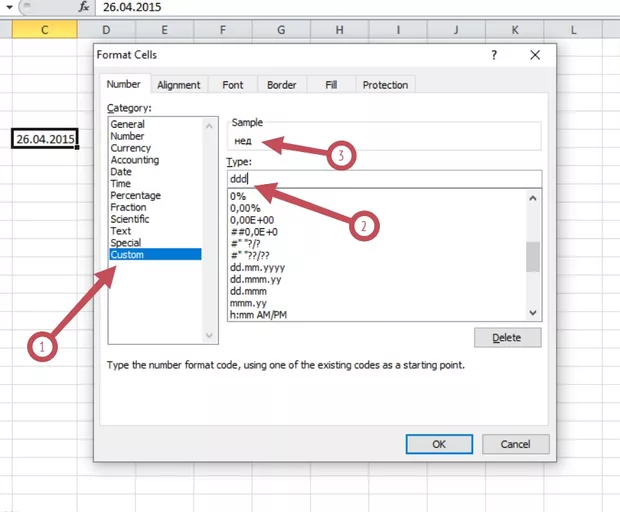Image resolution: width=620 pixels, height=512 pixels.
Task: Switch to the Alignment tab
Action: (179, 85)
